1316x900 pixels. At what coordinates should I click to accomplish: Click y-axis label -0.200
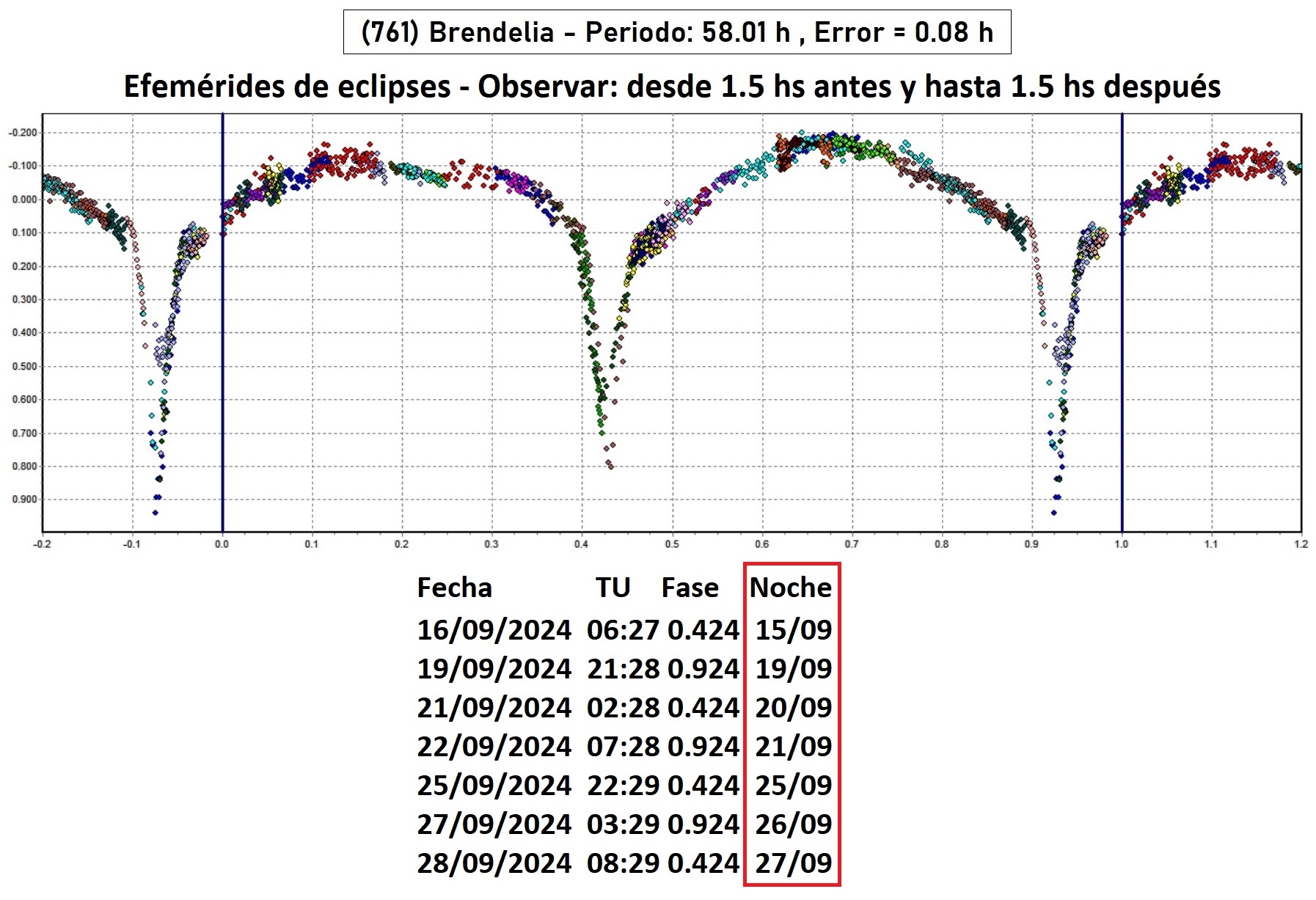click(x=23, y=133)
